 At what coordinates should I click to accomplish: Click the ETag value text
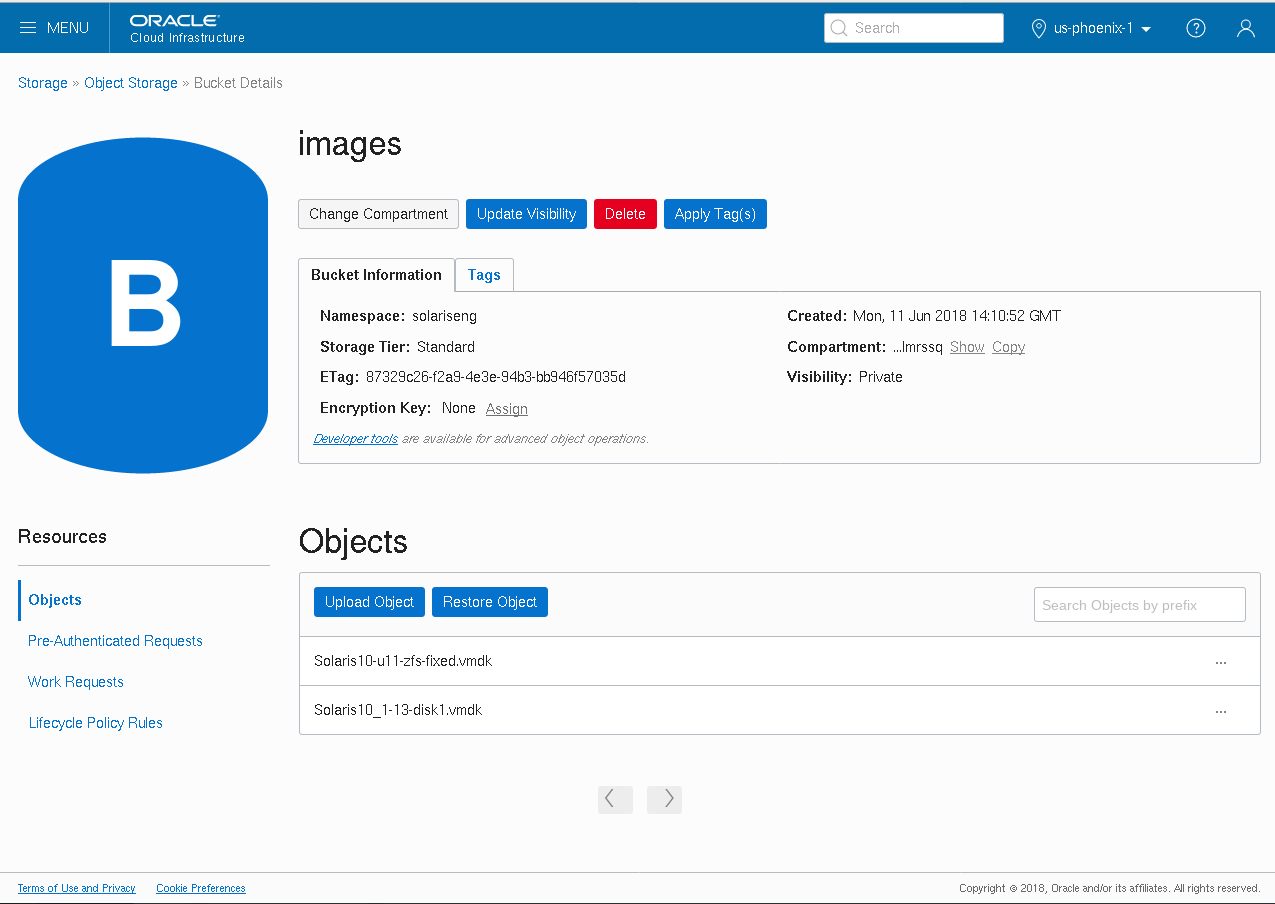pyautogui.click(x=496, y=377)
